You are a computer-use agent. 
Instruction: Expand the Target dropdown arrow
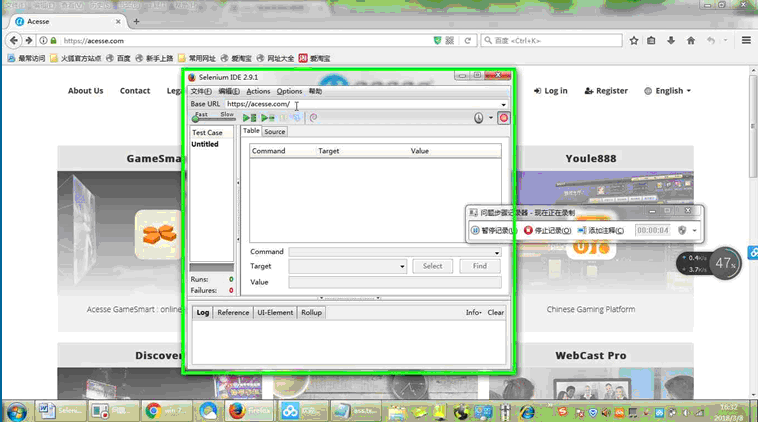click(402, 266)
